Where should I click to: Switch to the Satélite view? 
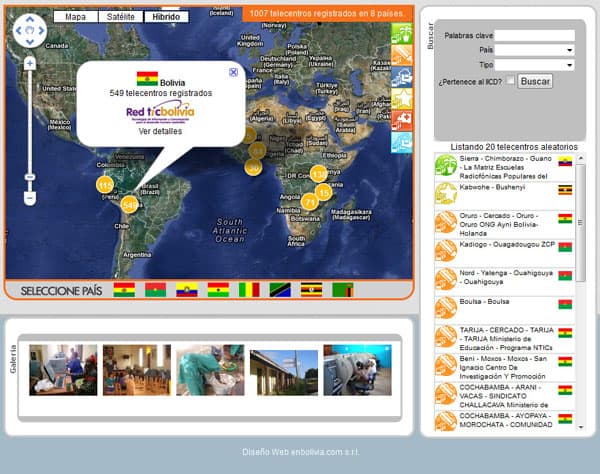click(121, 17)
